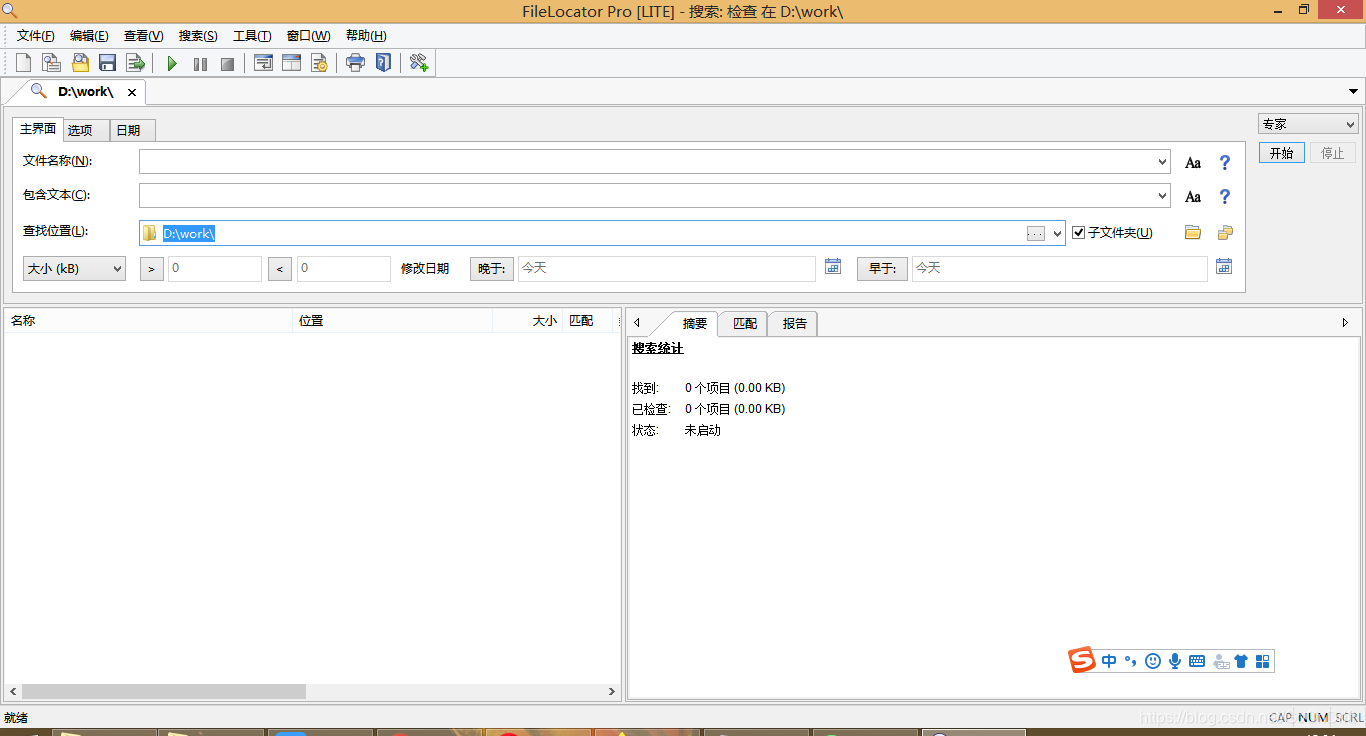
Task: Open the calendar icon beside 晚于 date
Action: [833, 266]
